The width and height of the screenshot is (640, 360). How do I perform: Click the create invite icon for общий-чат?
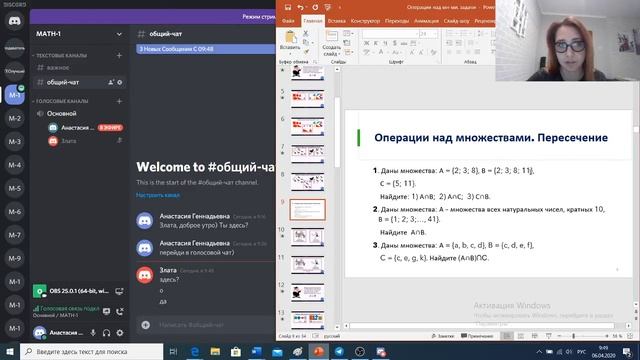point(111,82)
